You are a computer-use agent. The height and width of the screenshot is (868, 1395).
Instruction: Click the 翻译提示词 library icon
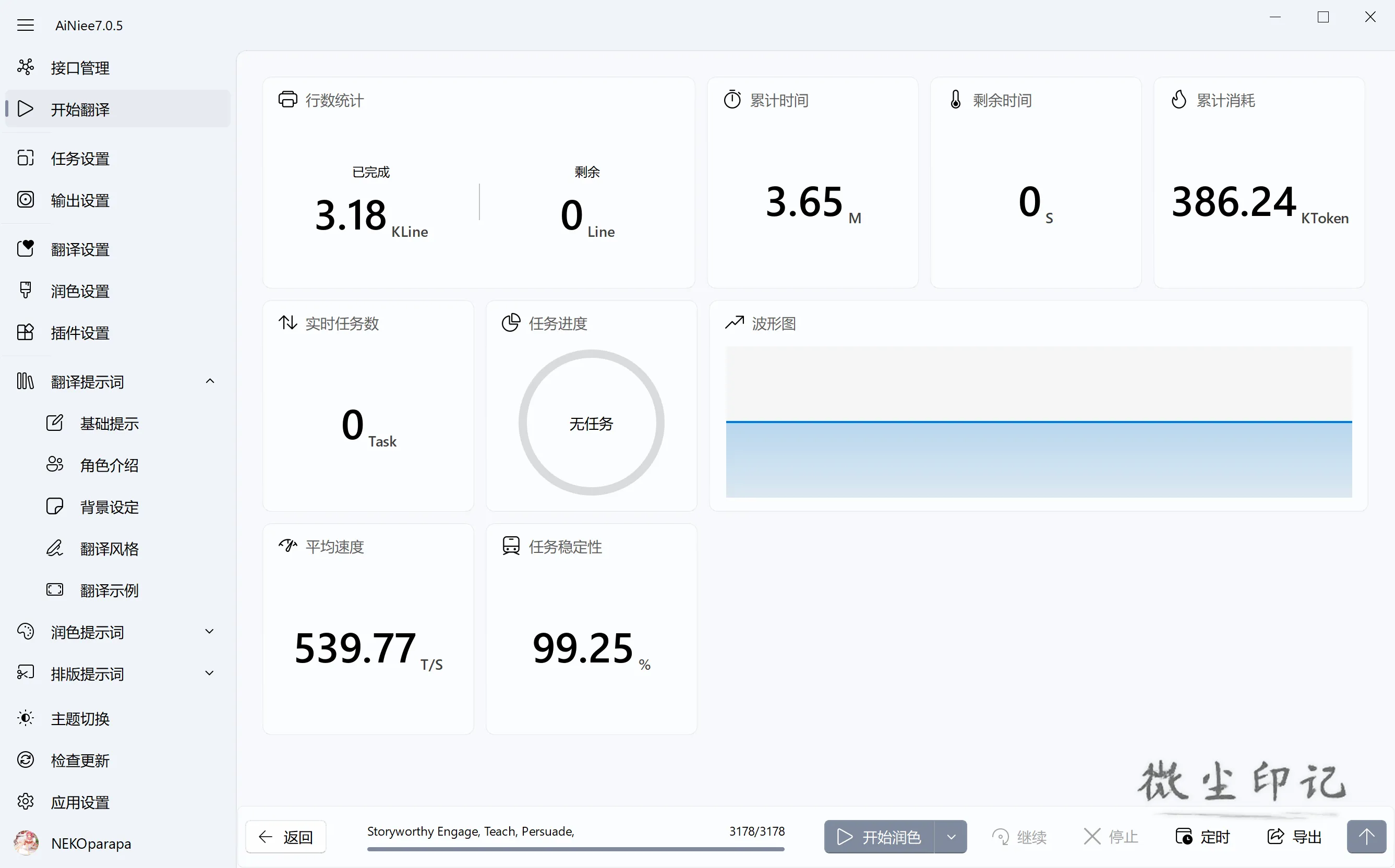(25, 381)
